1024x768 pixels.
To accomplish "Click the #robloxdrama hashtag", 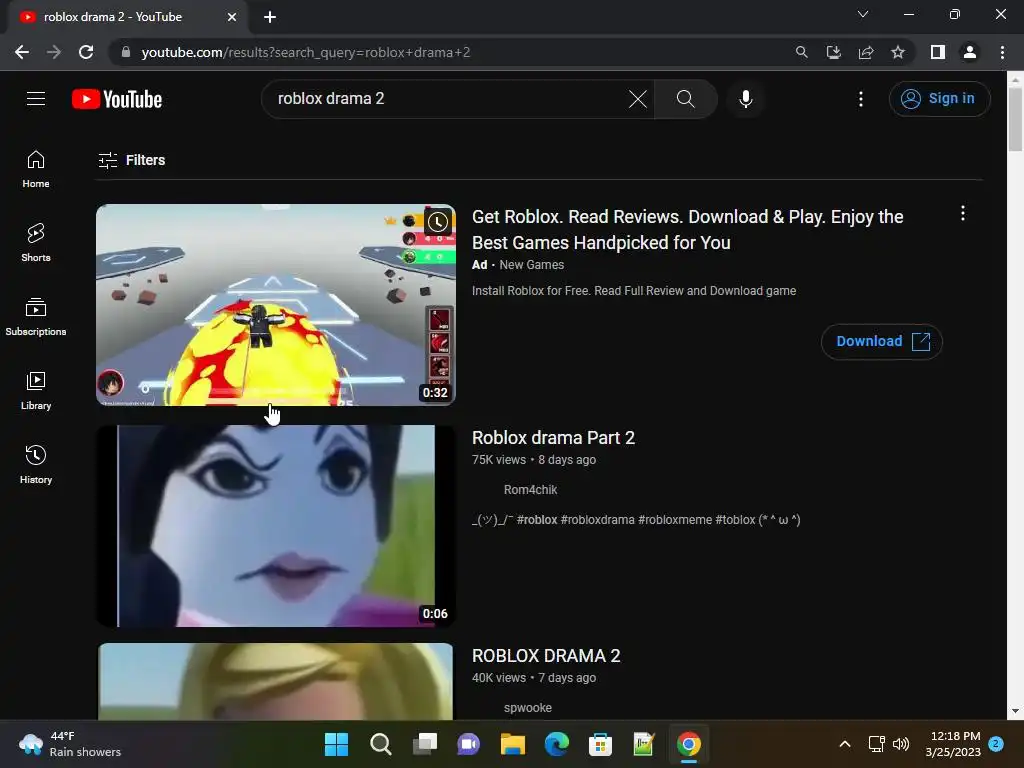I will click(x=598, y=520).
